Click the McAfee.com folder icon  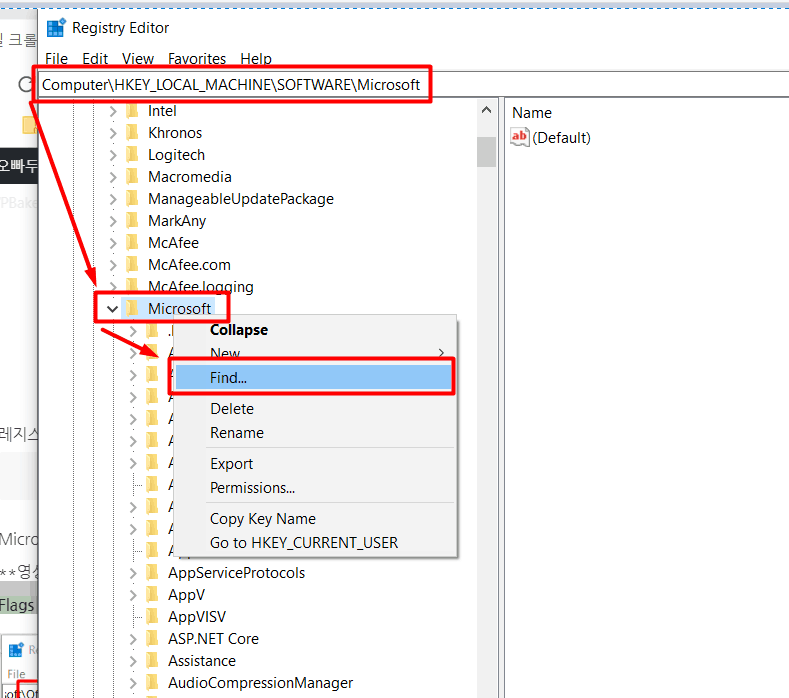[132, 265]
